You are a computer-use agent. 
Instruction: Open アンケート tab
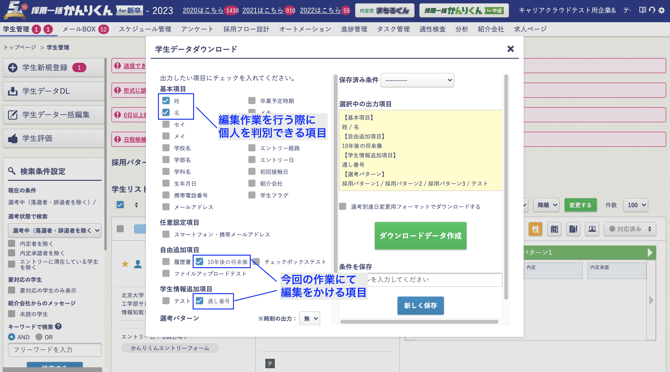coord(197,29)
